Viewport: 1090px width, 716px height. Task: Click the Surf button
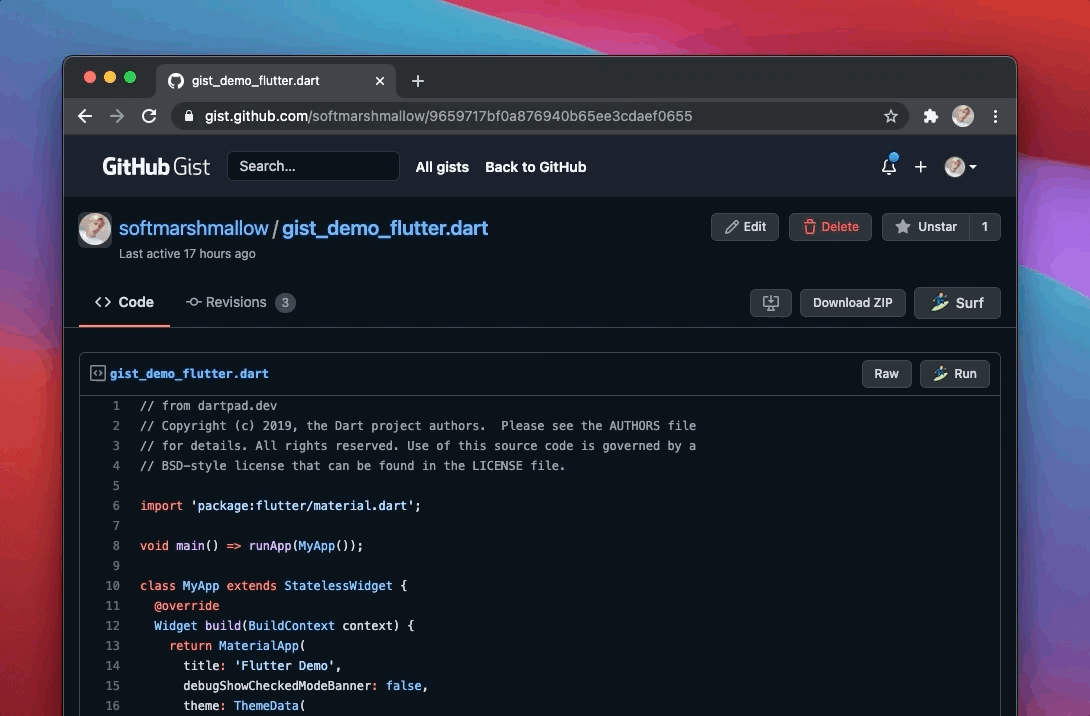point(957,303)
